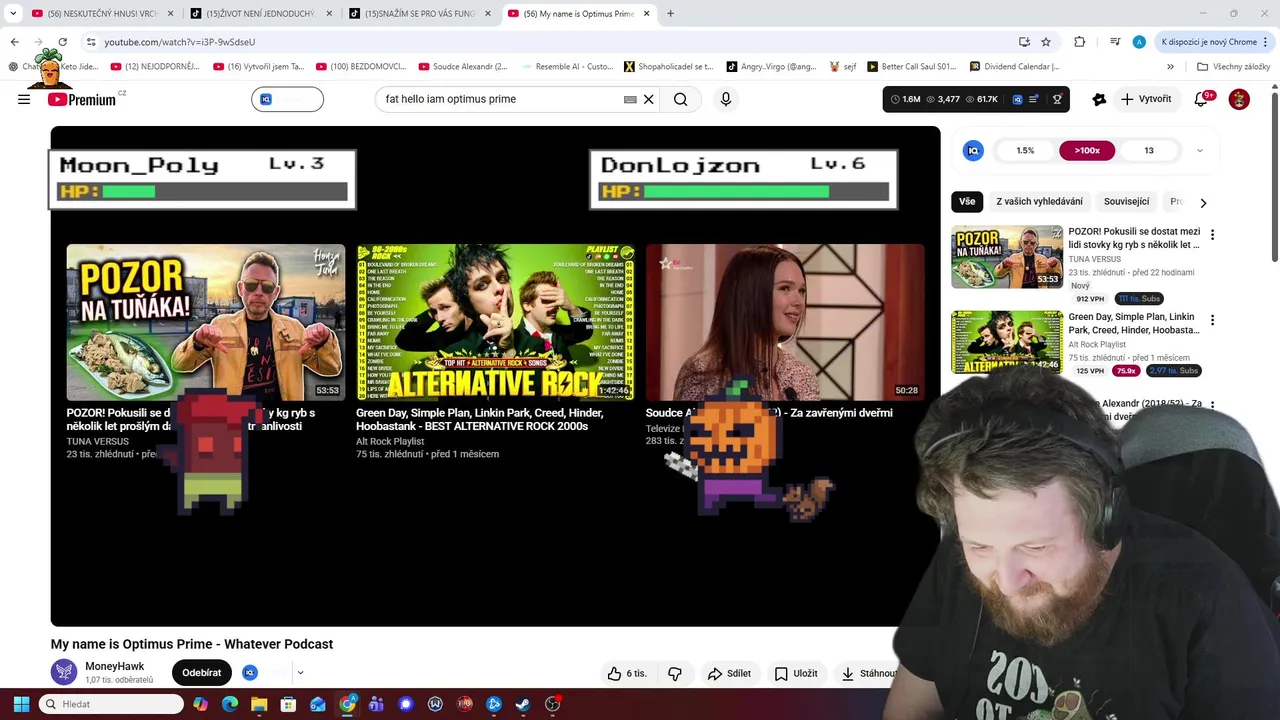Image resolution: width=1280 pixels, height=720 pixels.
Task: Click the >100x vidIQ pill
Action: pyautogui.click(x=1087, y=150)
